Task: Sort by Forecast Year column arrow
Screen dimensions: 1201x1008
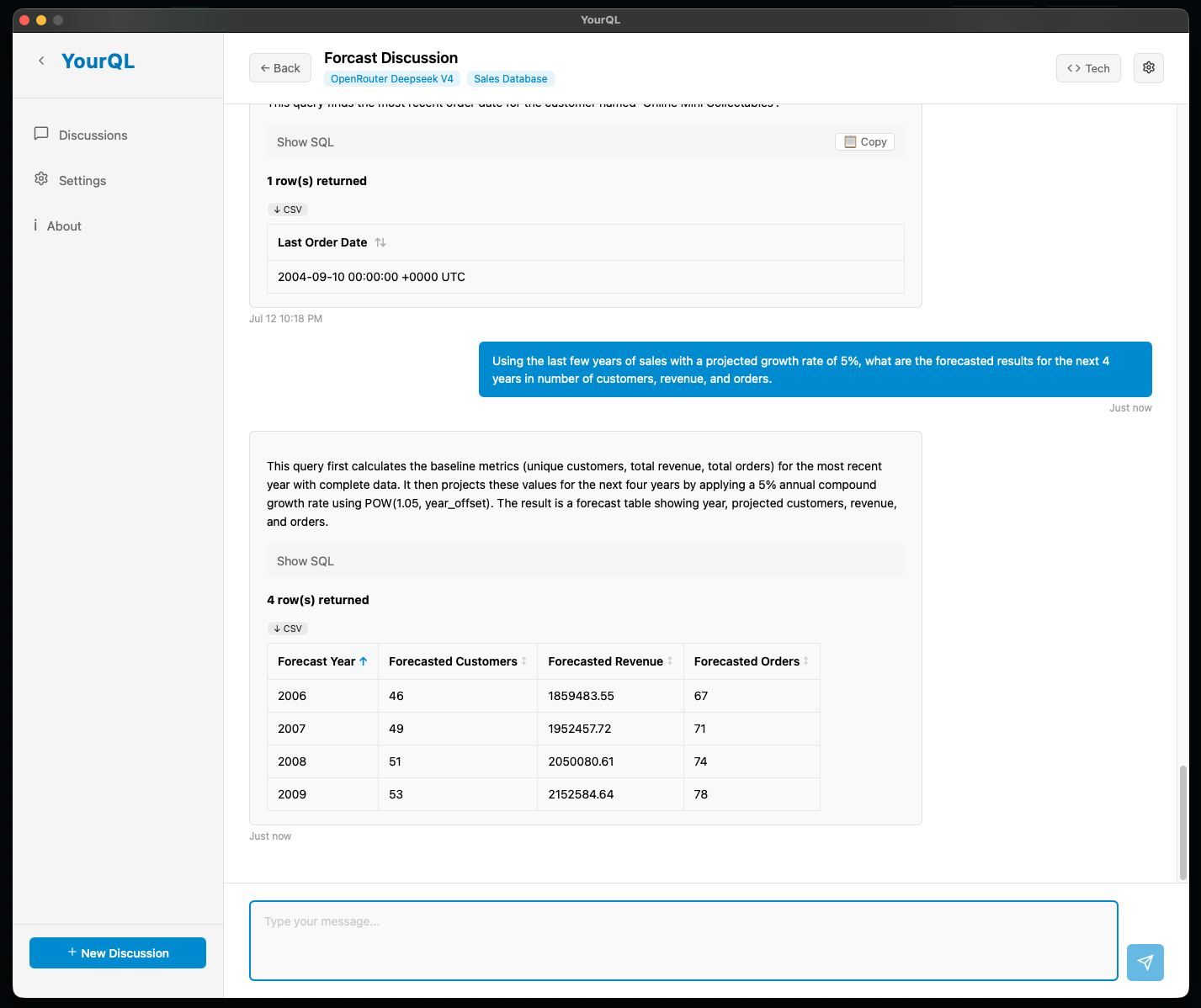Action: (364, 661)
